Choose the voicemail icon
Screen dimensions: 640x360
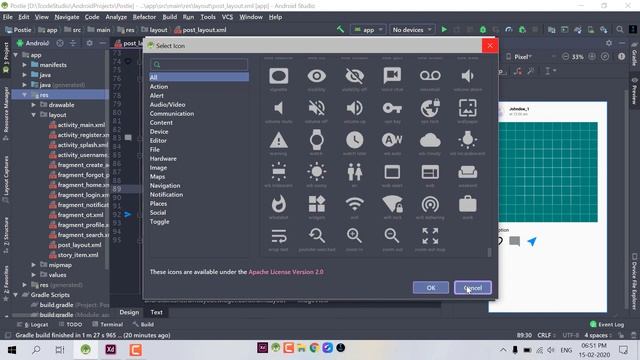point(430,76)
